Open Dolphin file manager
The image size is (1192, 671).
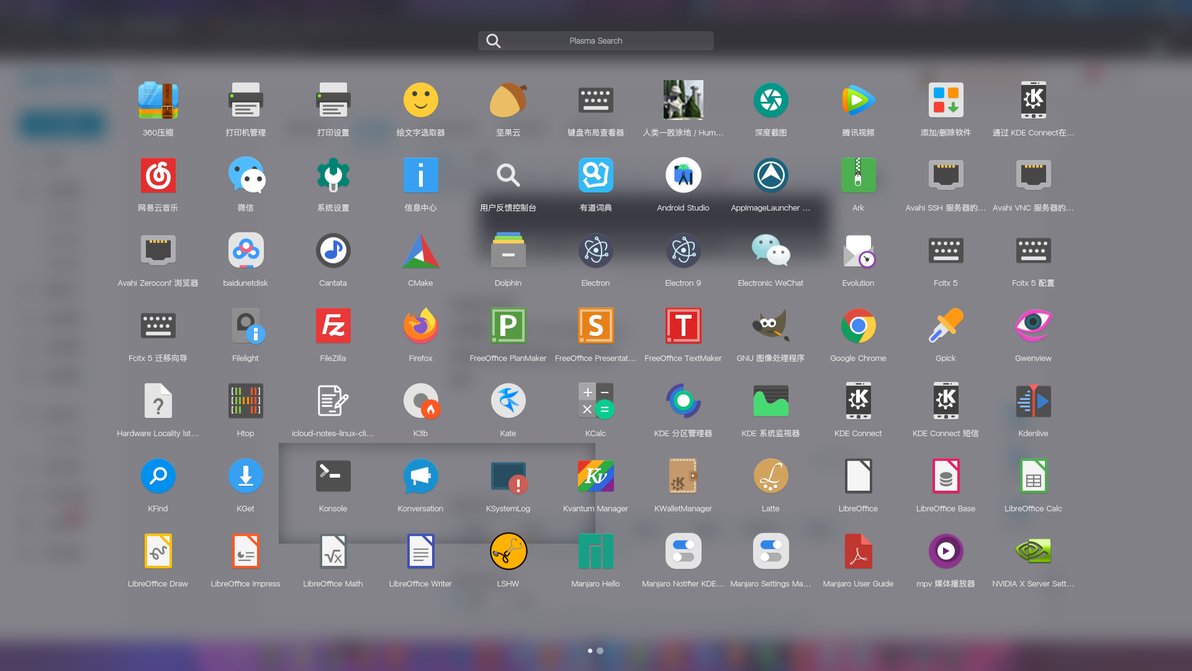click(x=508, y=251)
